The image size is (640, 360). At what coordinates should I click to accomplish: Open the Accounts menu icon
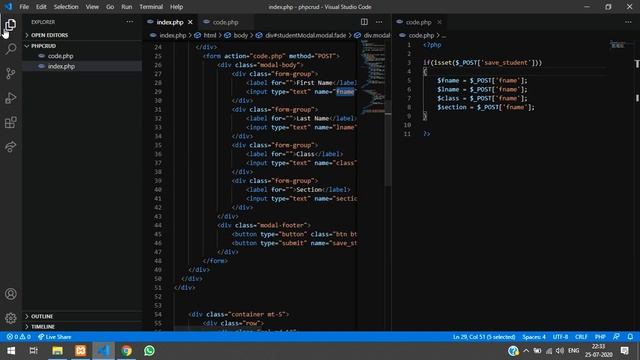pyautogui.click(x=11, y=294)
